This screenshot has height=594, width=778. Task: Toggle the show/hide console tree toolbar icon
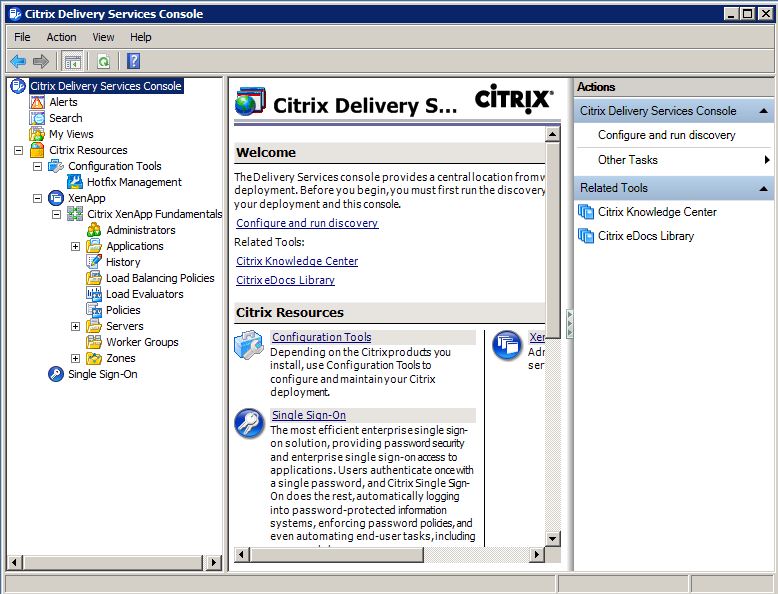(72, 62)
